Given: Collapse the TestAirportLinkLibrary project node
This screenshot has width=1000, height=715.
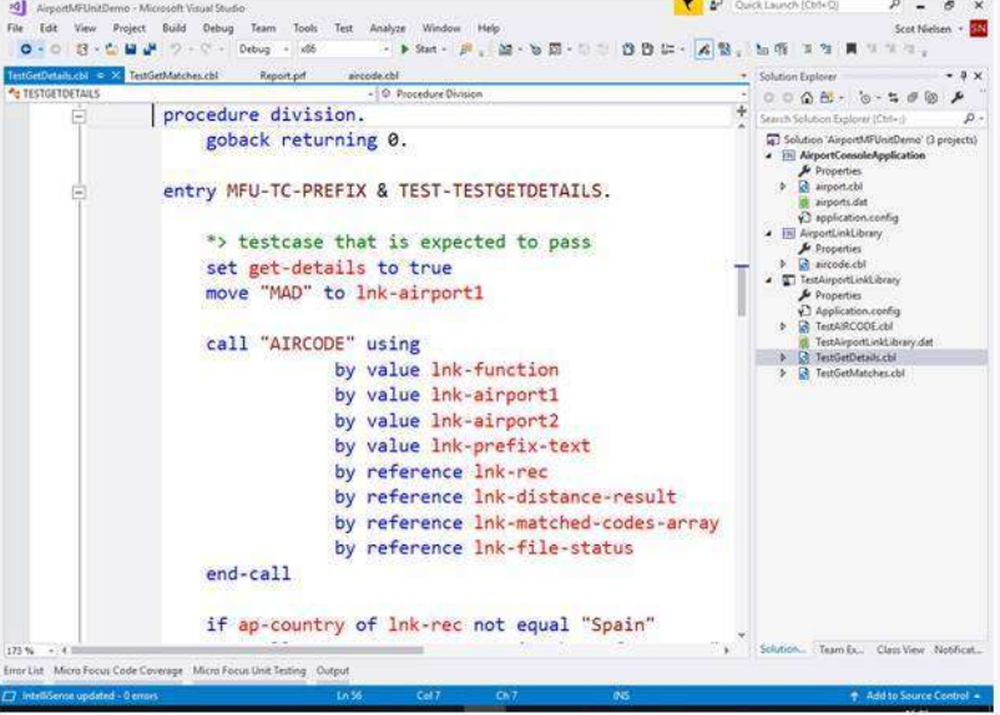Looking at the screenshot, I should pos(769,280).
